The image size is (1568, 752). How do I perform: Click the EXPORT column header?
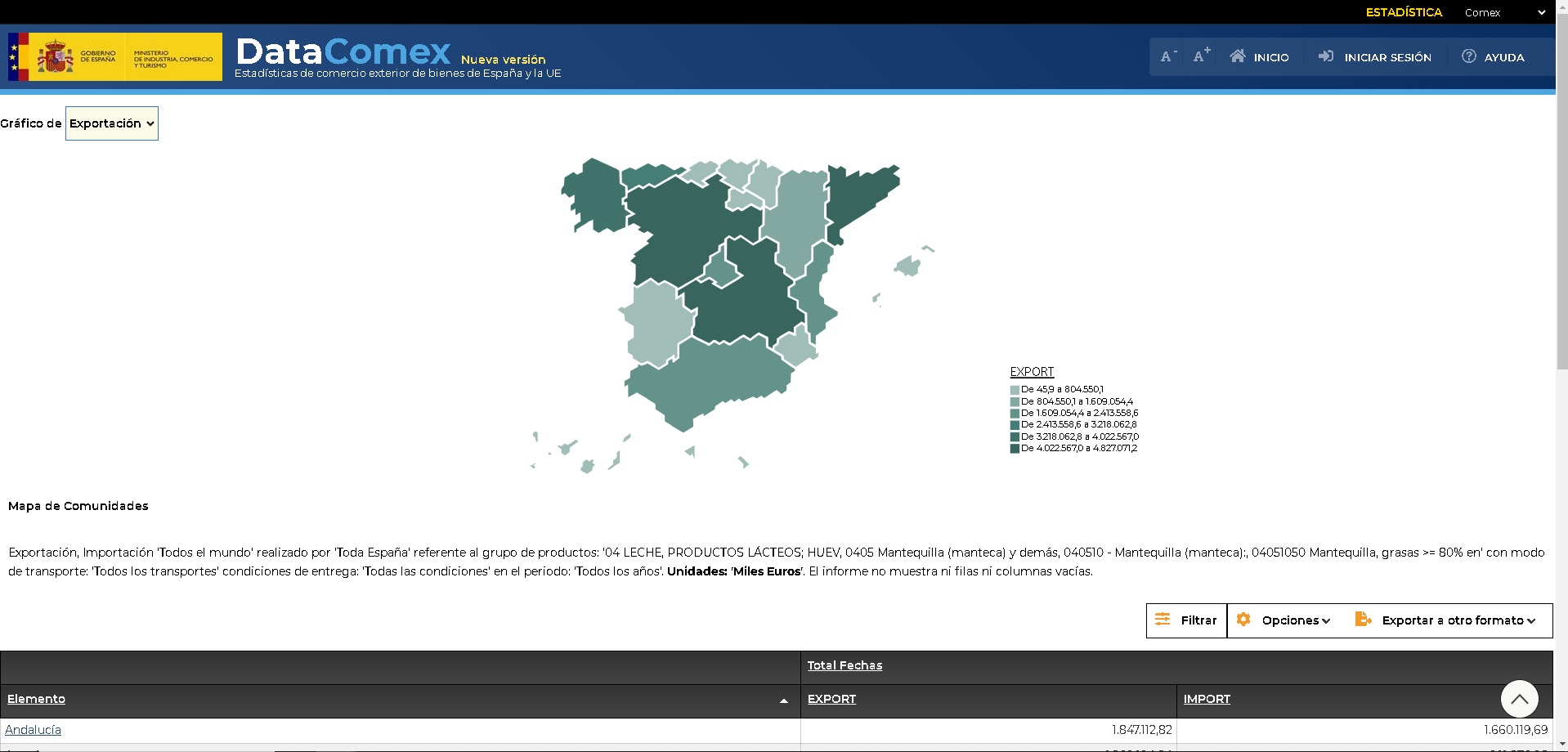coord(831,700)
